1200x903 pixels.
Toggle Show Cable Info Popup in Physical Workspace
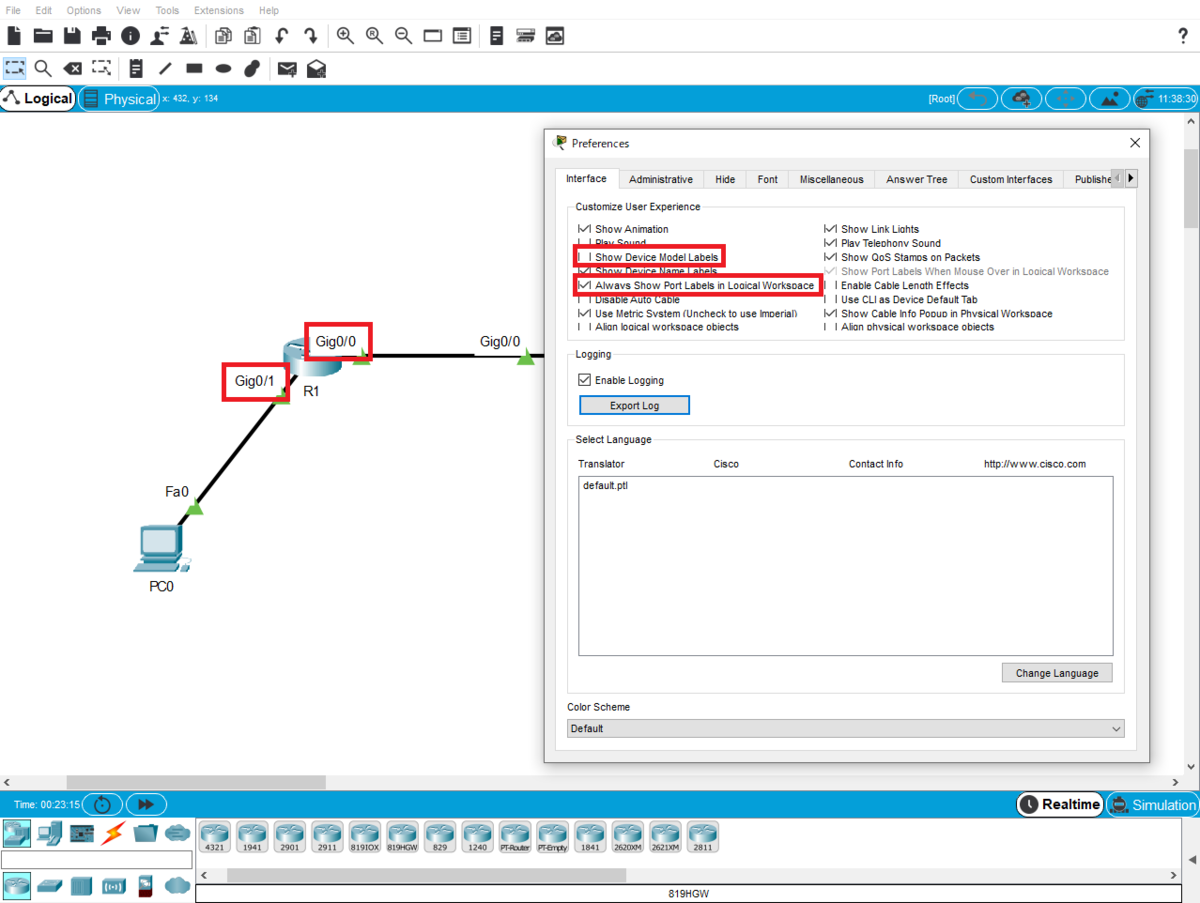tap(831, 313)
